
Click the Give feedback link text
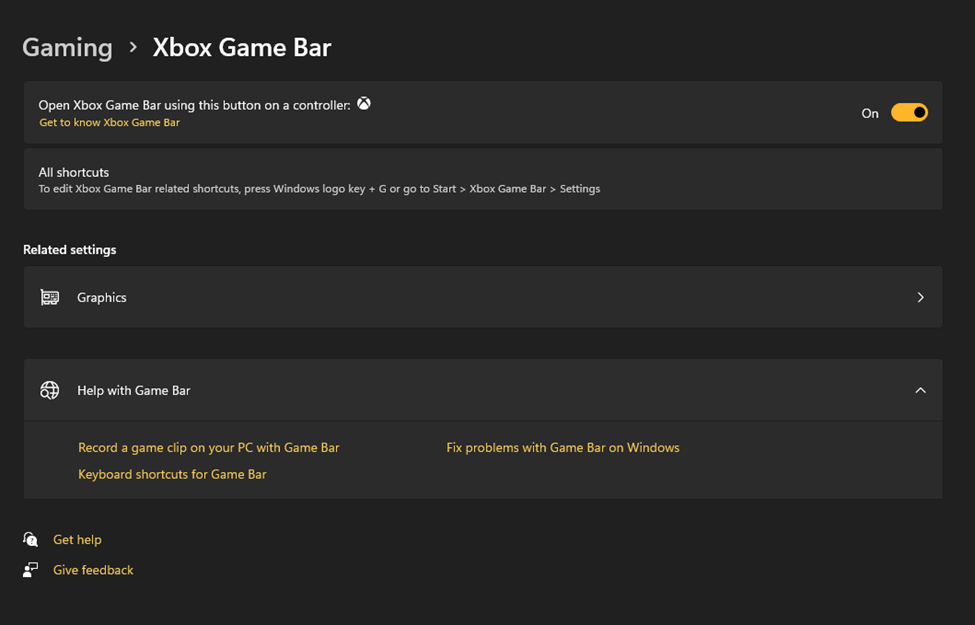click(93, 570)
